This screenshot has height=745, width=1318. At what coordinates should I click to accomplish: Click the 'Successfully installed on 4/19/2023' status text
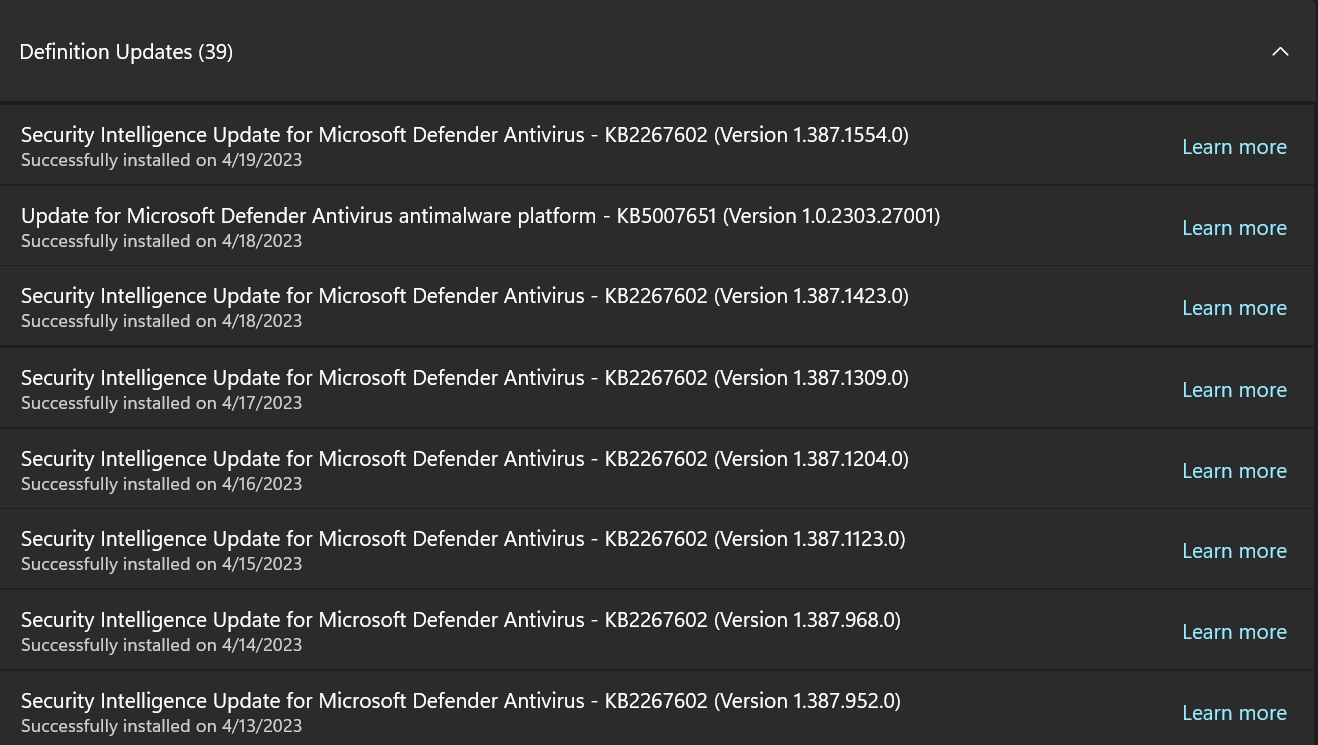point(161,160)
